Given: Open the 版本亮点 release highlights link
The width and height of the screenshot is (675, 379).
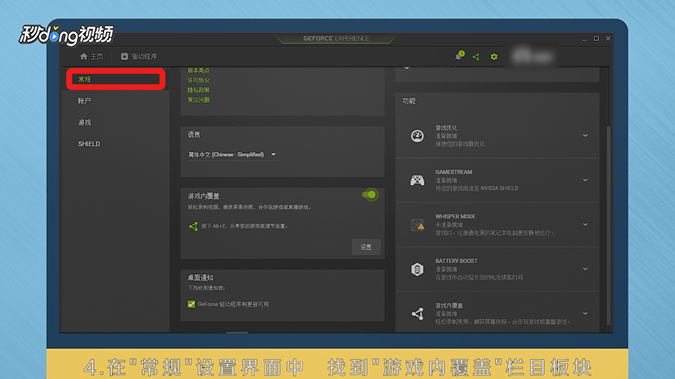Looking at the screenshot, I should 198,70.
